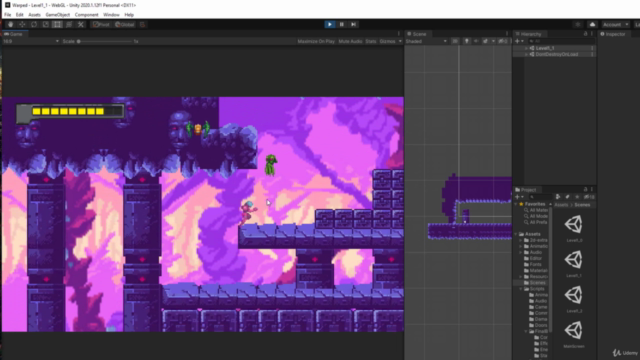The image size is (640, 360).
Task: Toggle scene lighting bulb icon
Action: coord(467,41)
